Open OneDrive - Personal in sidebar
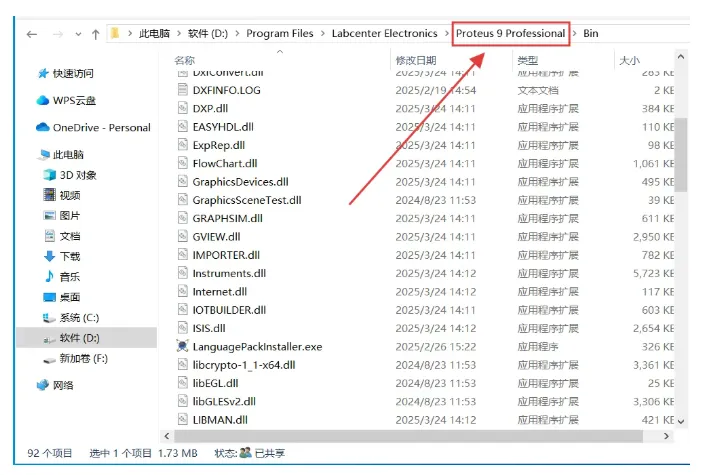This screenshot has width=701, height=475. point(101,128)
